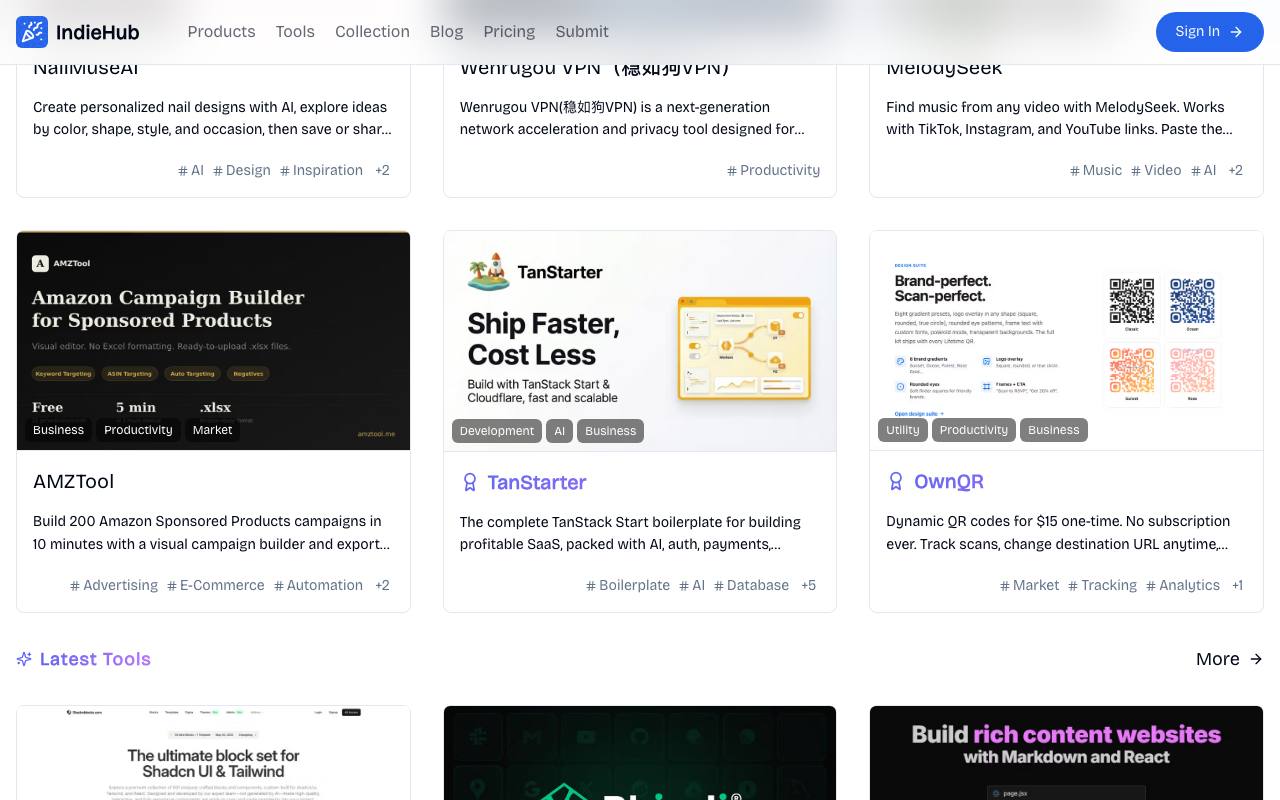Screen dimensions: 1280x800
Task: Click the +1 tag count on OwnQR
Action: (1238, 585)
